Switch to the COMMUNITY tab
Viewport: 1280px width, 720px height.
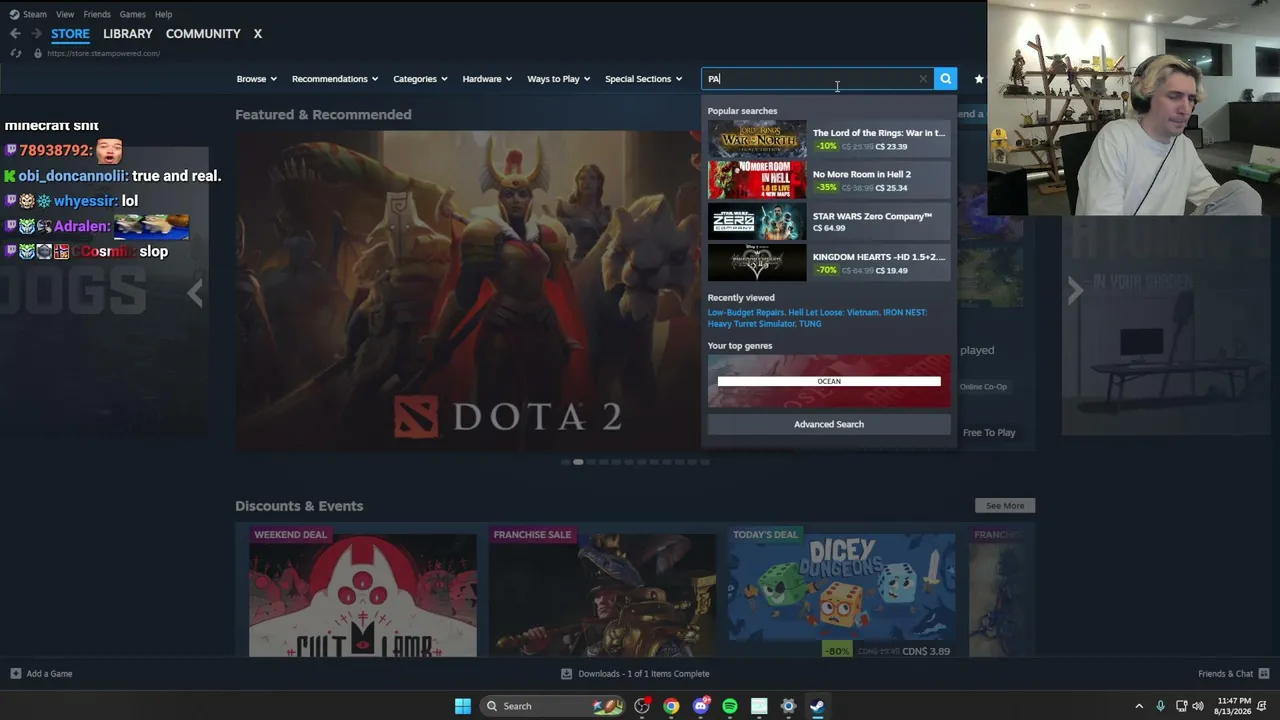coord(203,34)
